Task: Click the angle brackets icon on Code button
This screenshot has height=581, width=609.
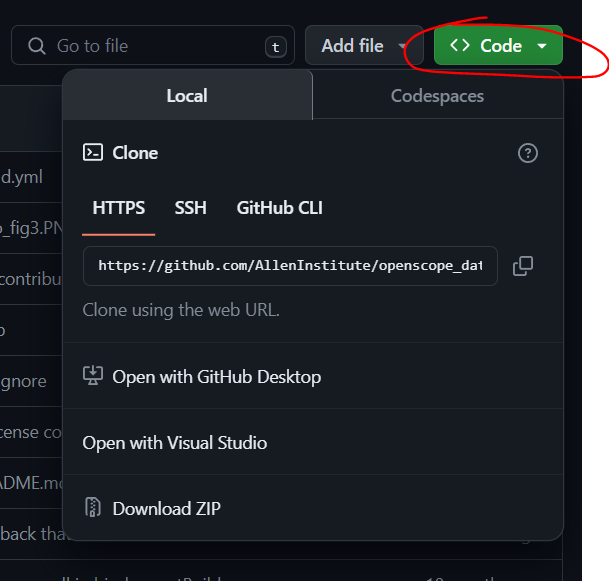Action: pos(460,45)
